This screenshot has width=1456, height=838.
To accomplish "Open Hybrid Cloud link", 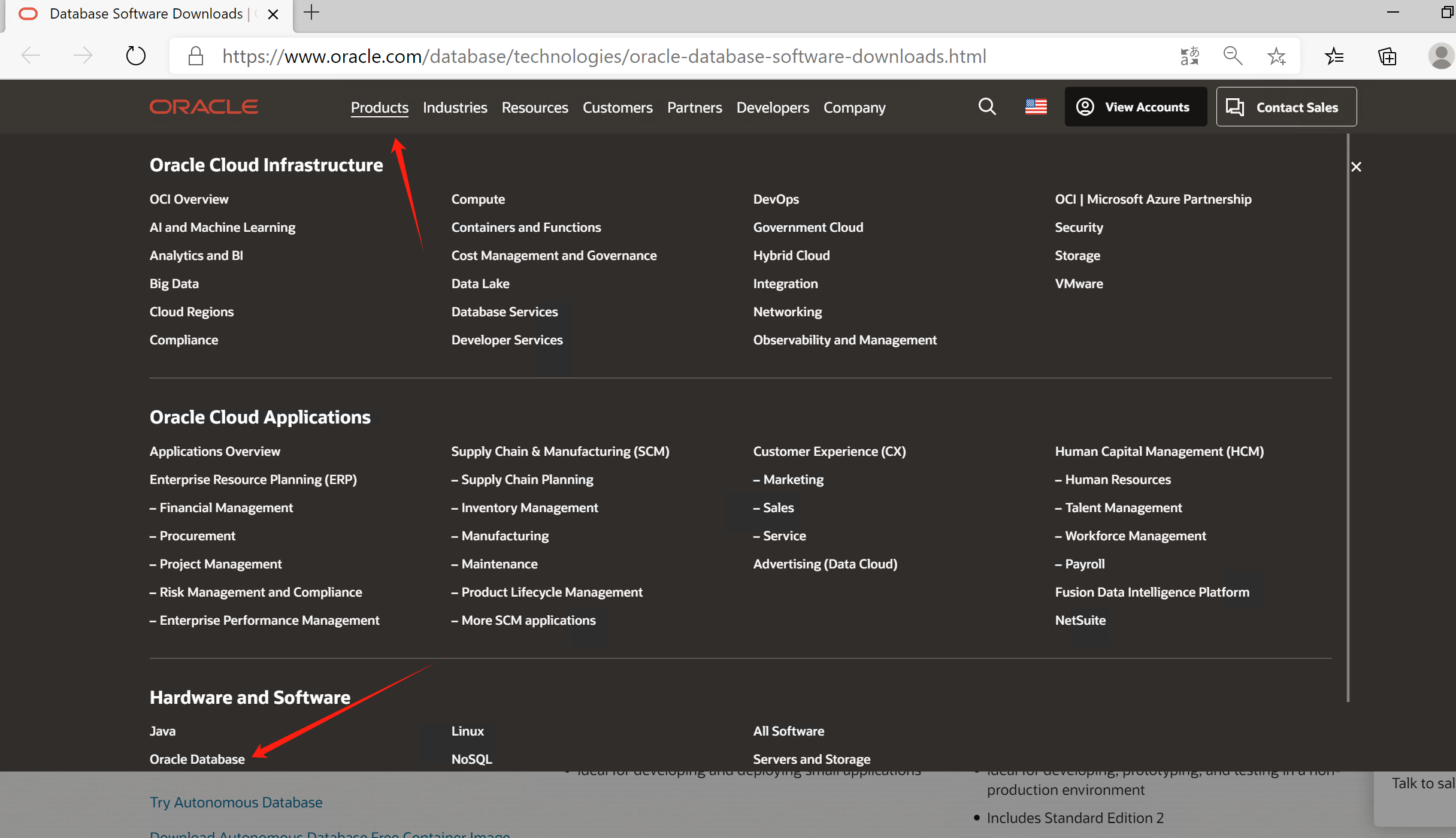I will click(x=791, y=255).
